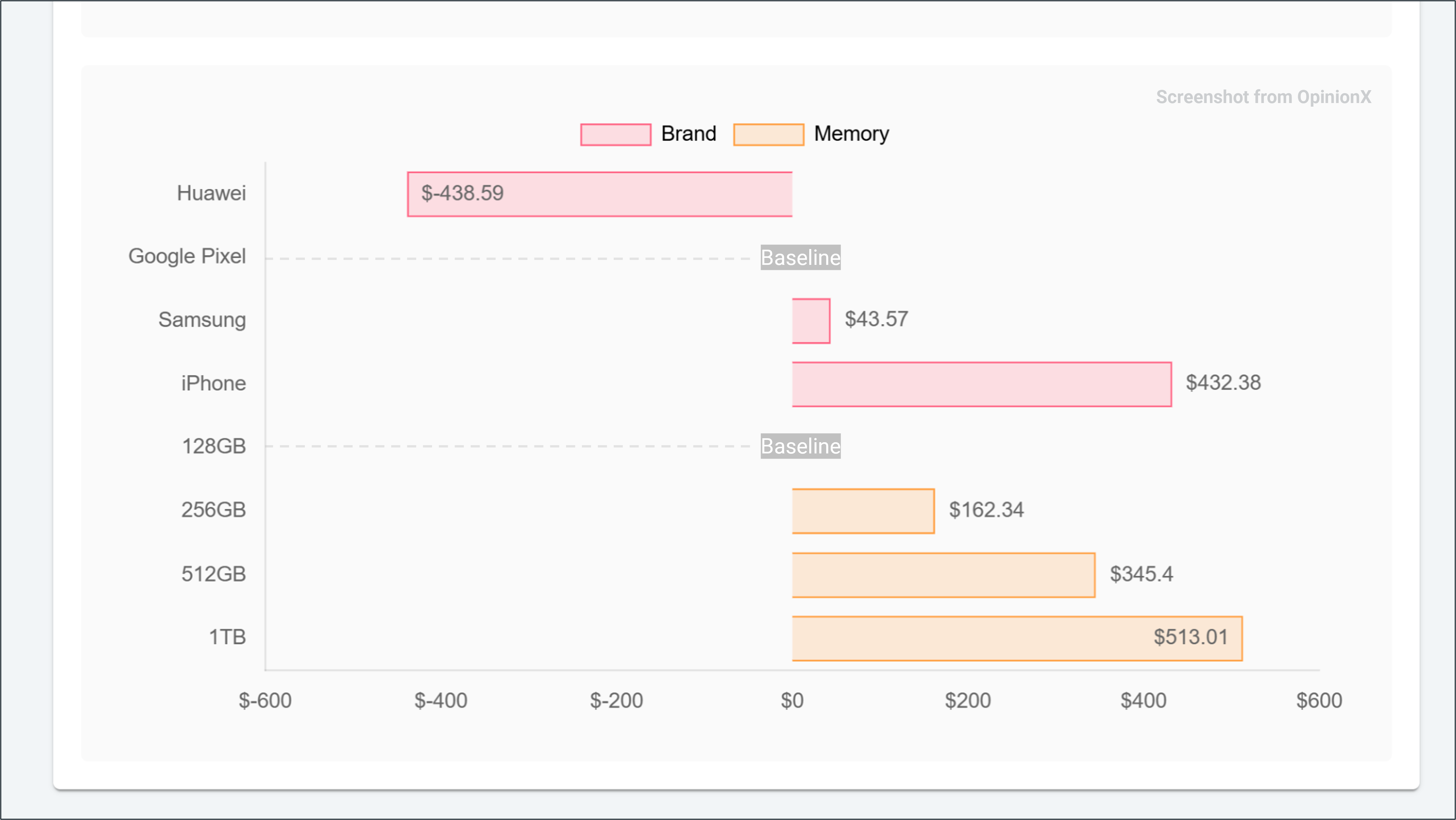Click the 128GB axis label
This screenshot has width=1456, height=820.
pos(214,446)
